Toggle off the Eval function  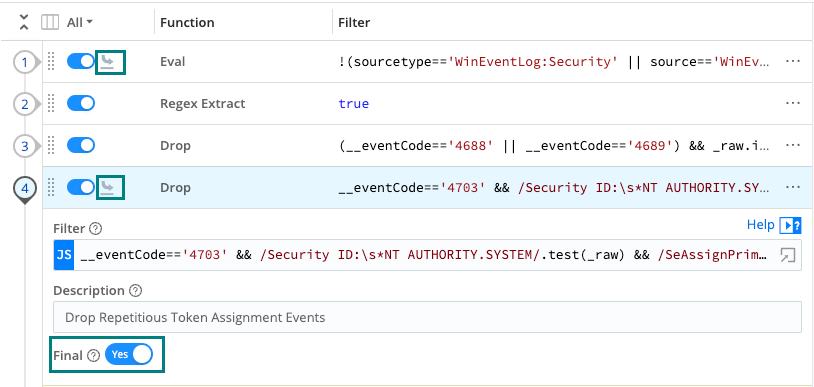81,61
